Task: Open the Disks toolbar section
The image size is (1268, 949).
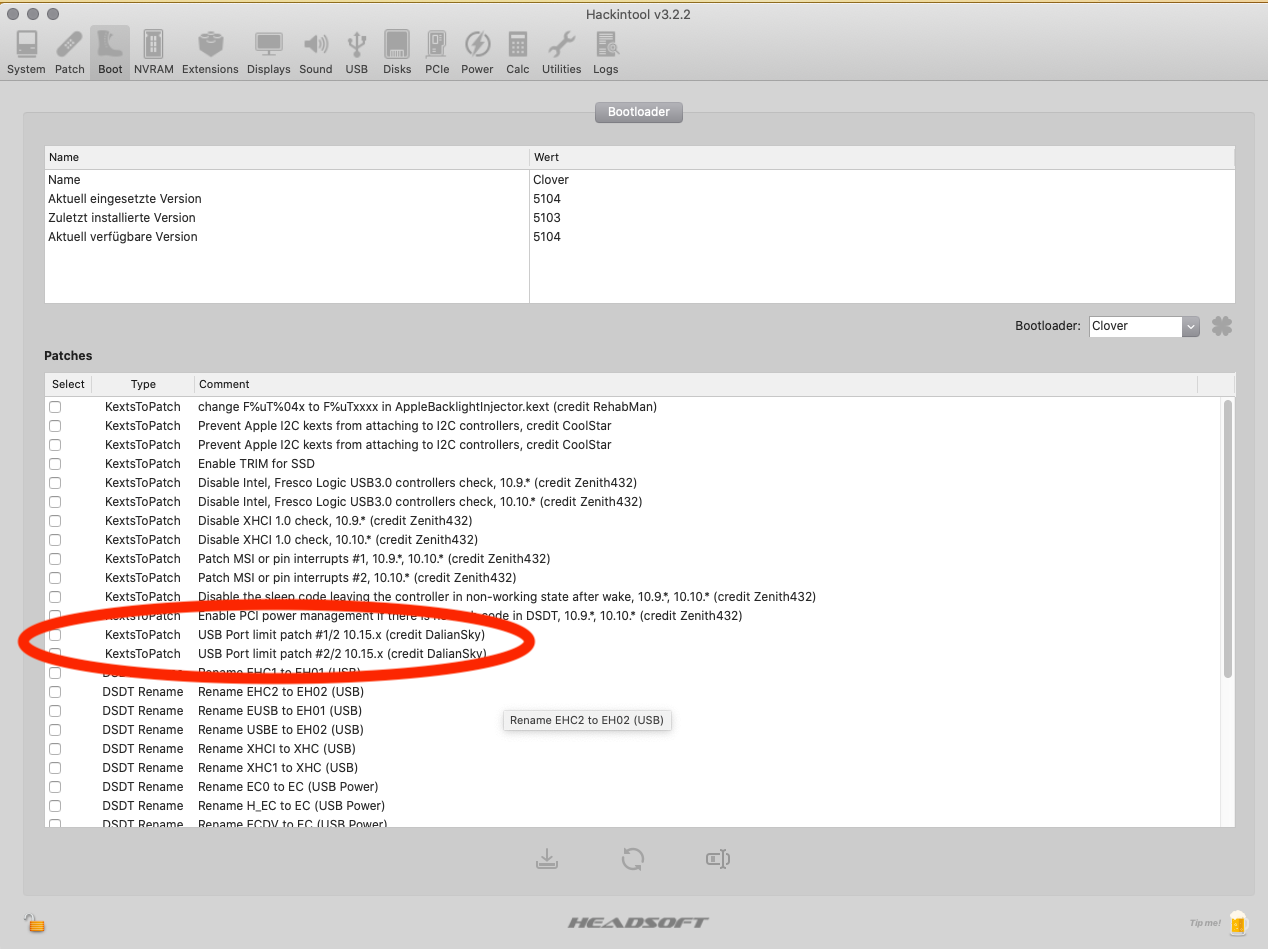Action: [x=397, y=53]
